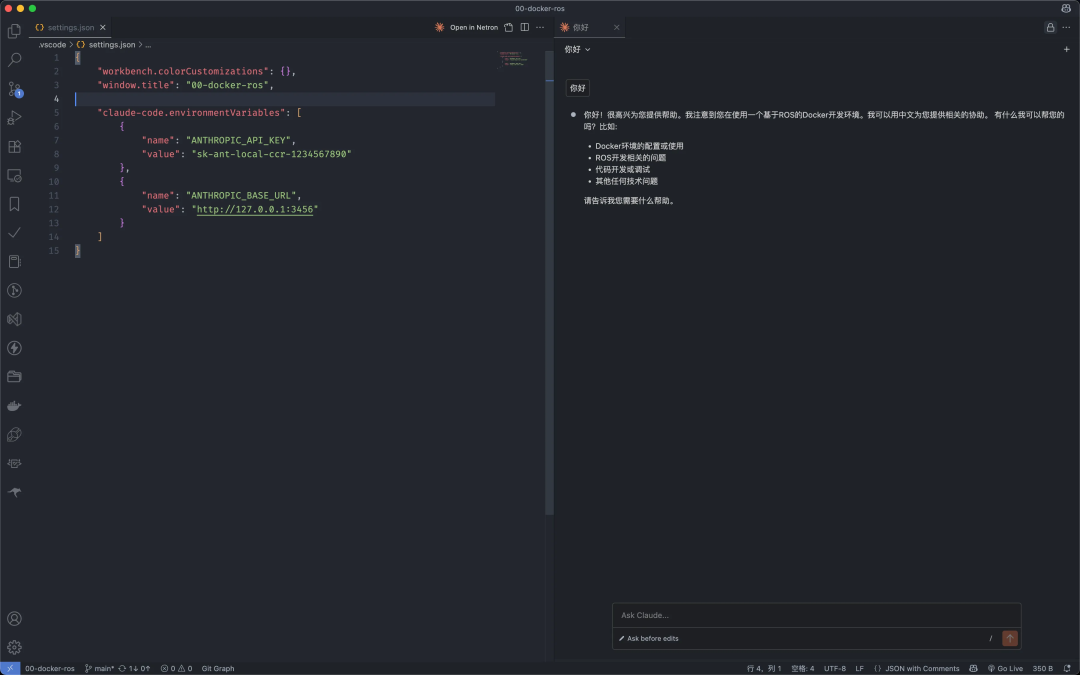
Task: Toggle the lock group icon in the Claude panel
Action: pyautogui.click(x=1050, y=28)
